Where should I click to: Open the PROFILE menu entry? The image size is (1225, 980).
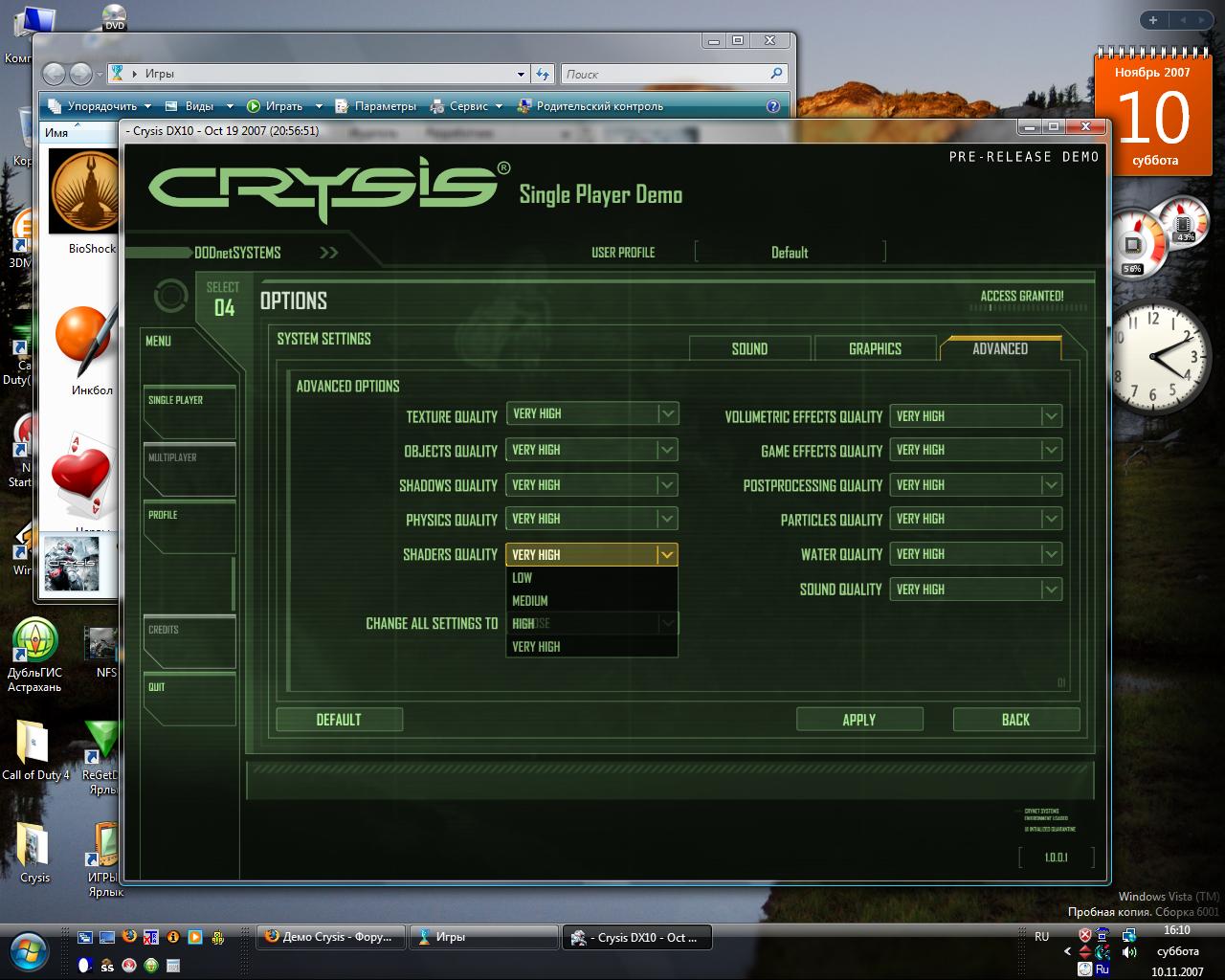tap(189, 527)
